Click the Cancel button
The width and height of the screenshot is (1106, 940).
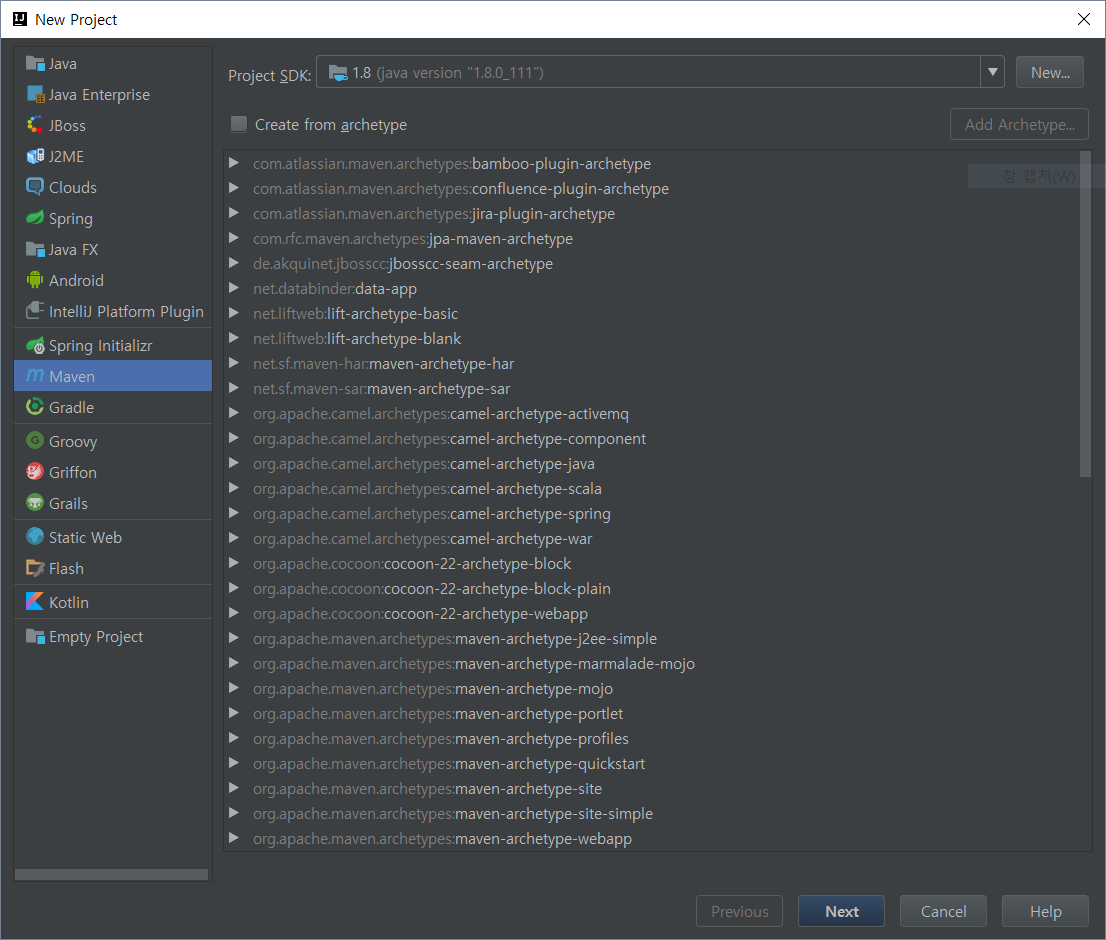click(x=943, y=911)
